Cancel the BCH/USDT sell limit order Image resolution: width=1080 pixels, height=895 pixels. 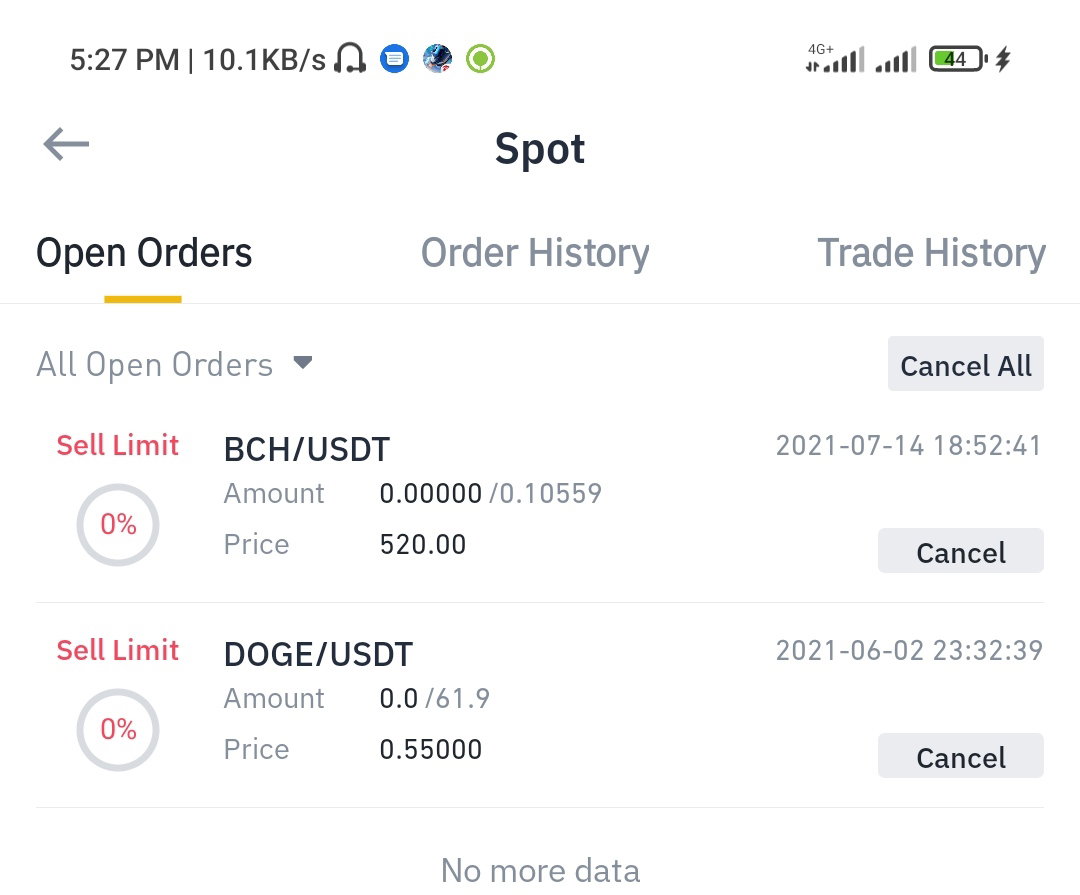click(961, 551)
